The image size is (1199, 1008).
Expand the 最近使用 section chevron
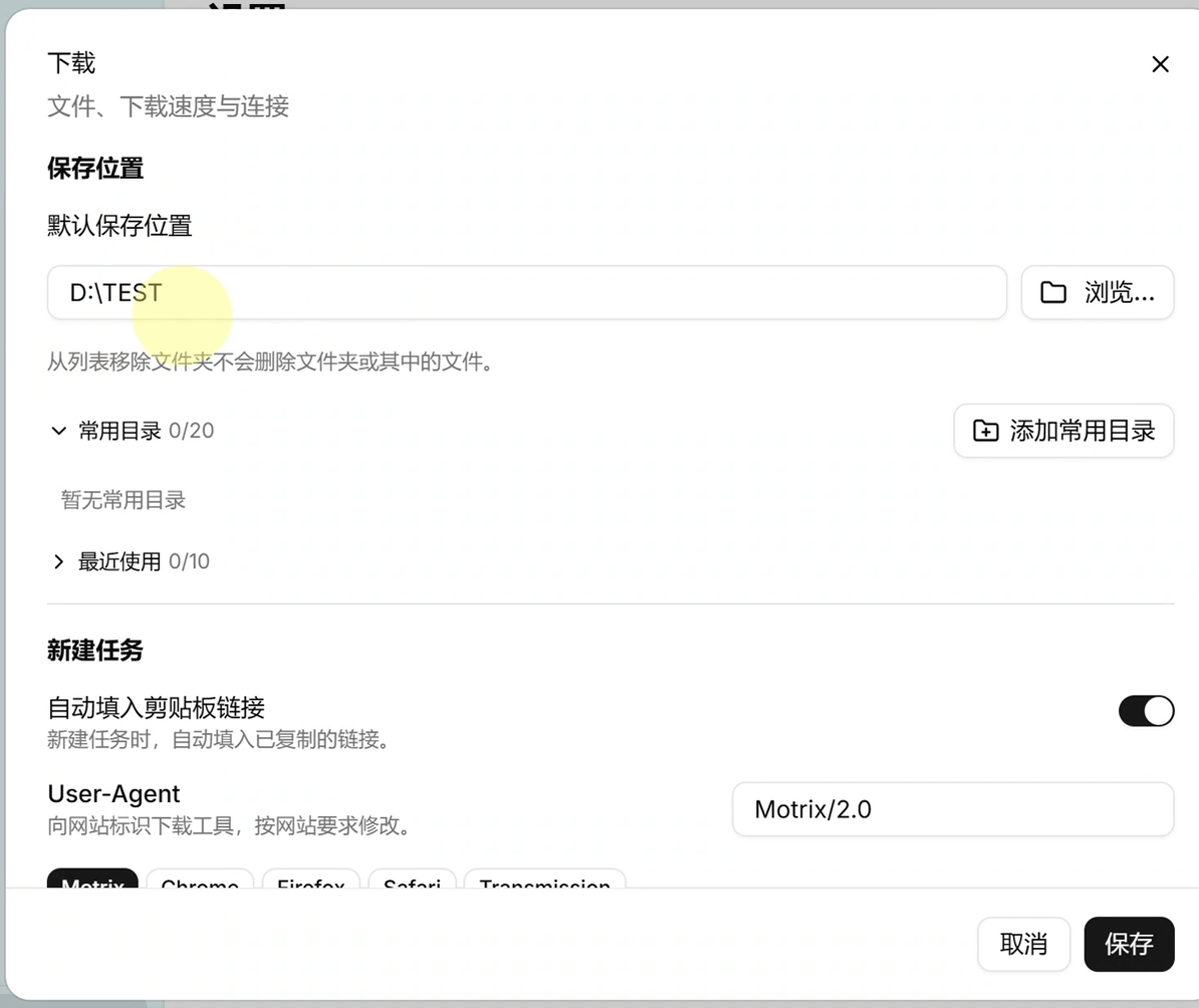(x=59, y=561)
